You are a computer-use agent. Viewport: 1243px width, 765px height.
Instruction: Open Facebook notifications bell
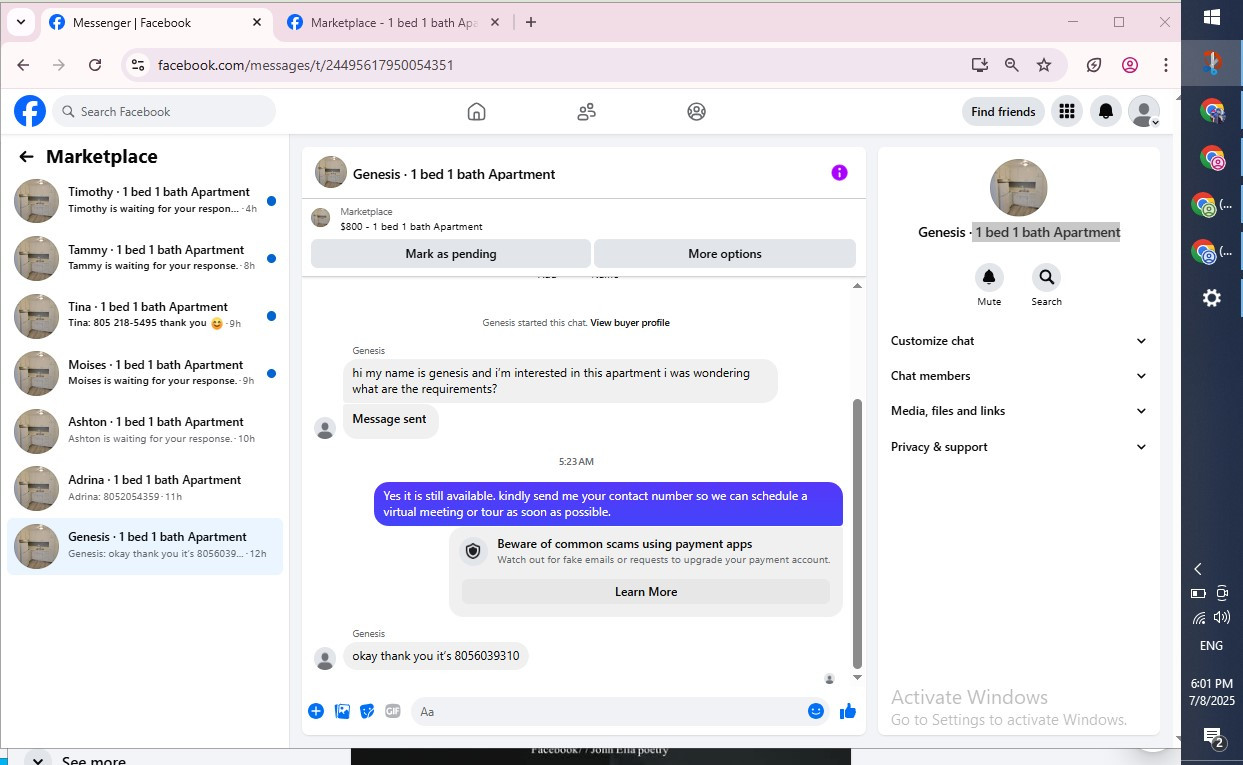coord(1106,112)
